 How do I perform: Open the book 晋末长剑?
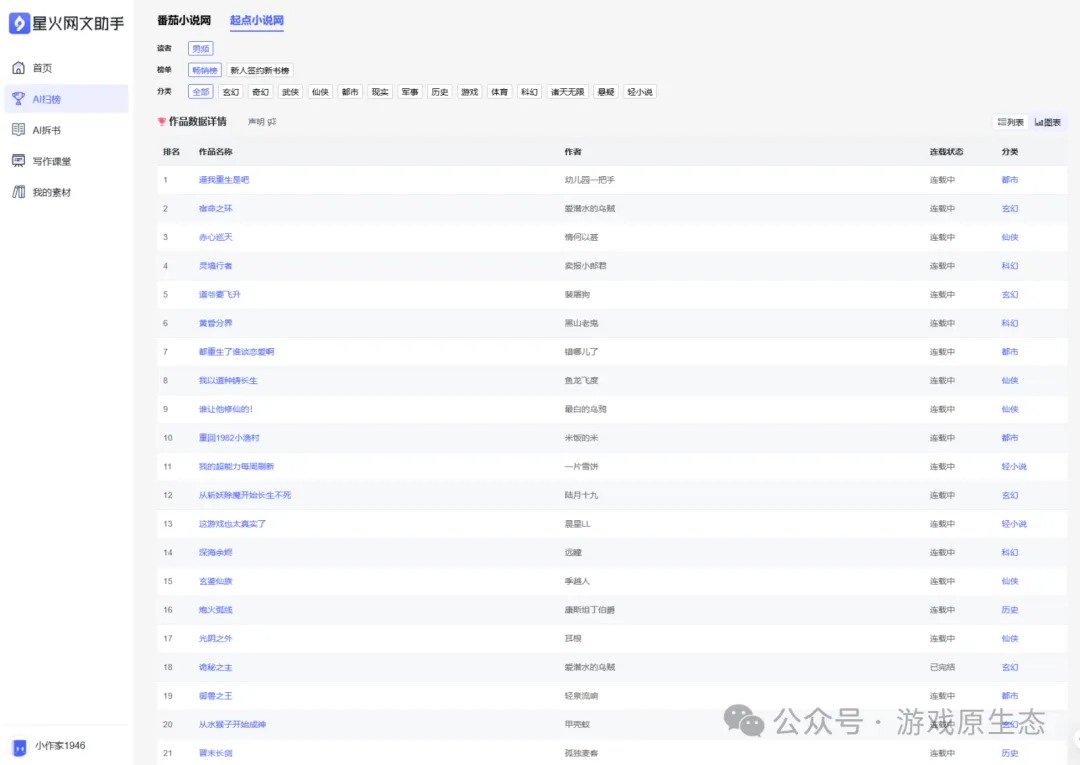coord(216,753)
